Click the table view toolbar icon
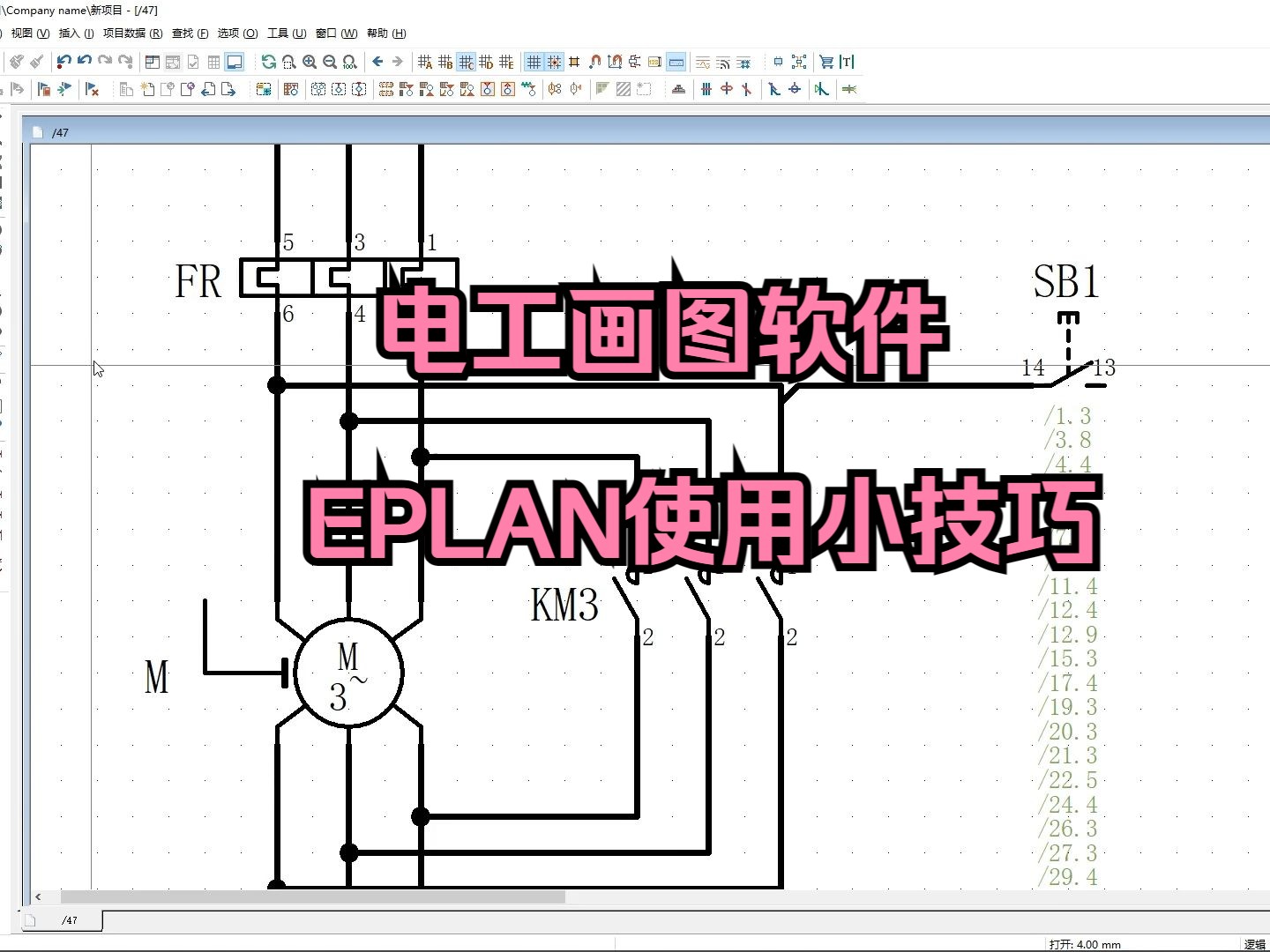Image resolution: width=1270 pixels, height=952 pixels. point(213,62)
